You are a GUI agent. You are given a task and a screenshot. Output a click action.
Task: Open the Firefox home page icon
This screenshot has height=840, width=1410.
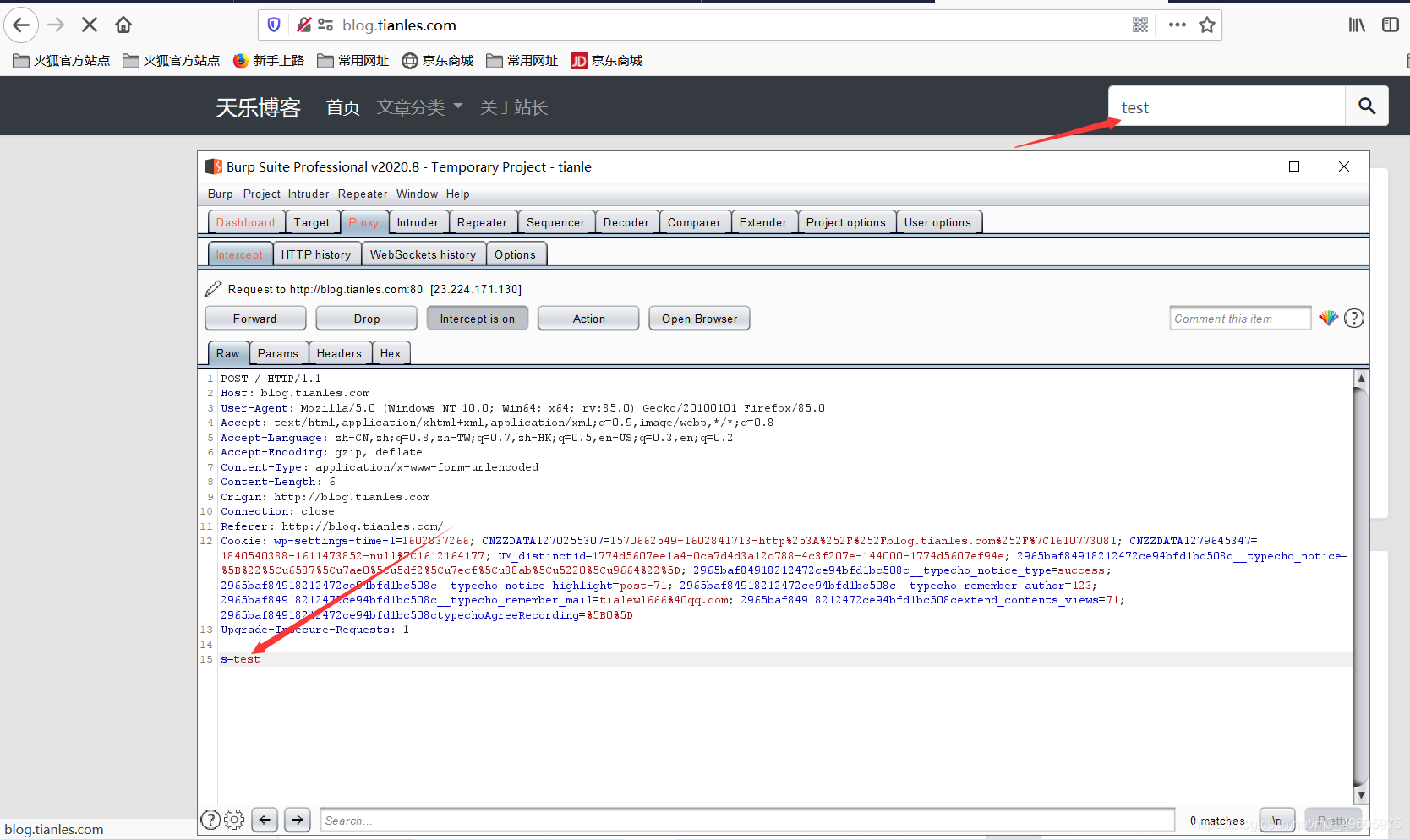123,25
